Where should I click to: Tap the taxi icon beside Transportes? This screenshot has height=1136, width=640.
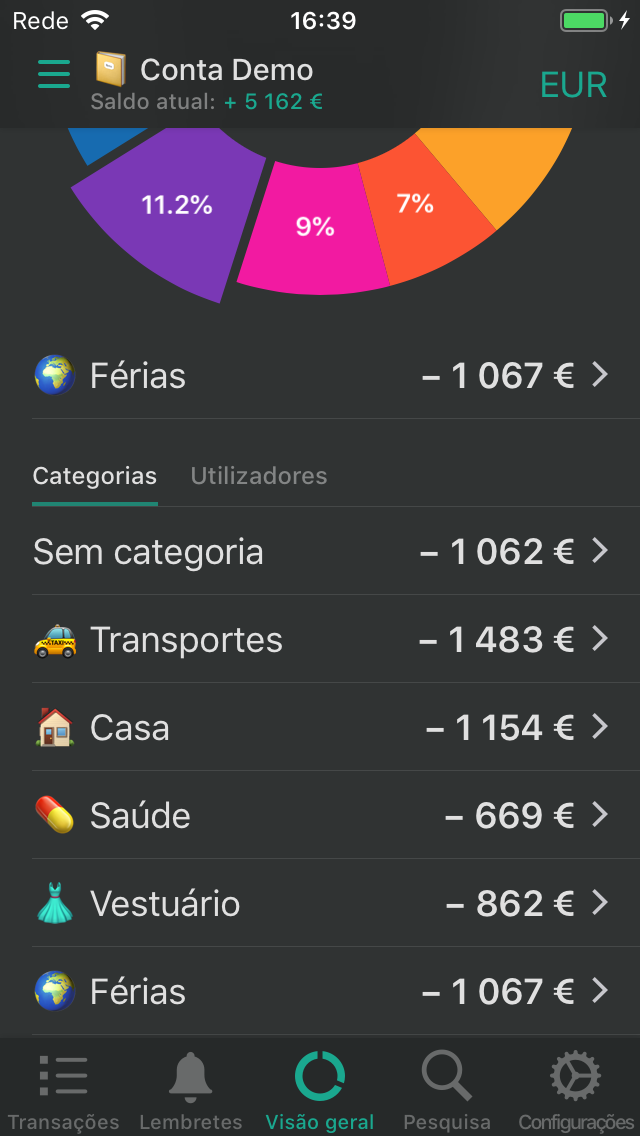[x=55, y=640]
